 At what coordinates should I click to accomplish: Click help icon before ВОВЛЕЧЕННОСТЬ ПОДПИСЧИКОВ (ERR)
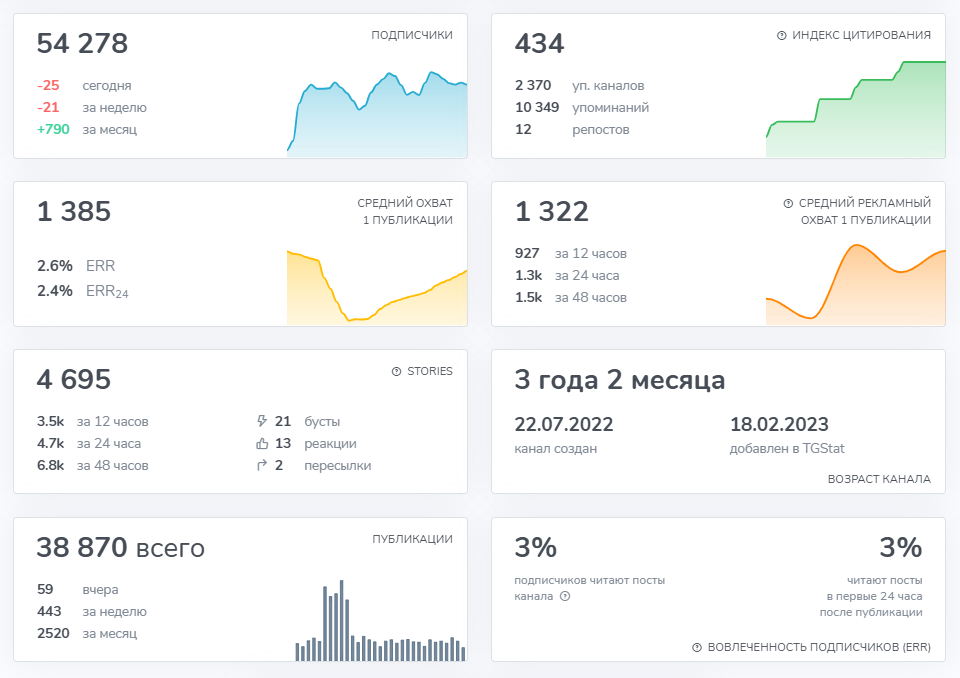pos(697,647)
